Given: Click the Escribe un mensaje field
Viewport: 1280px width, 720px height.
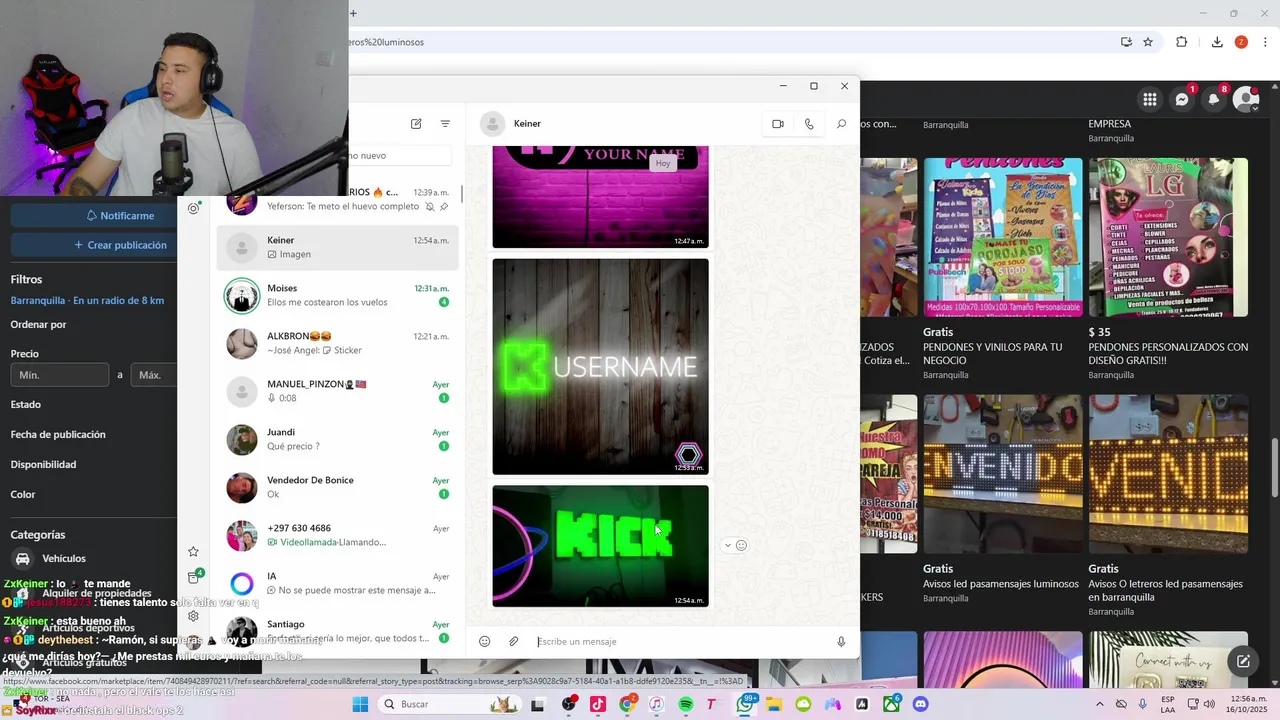Looking at the screenshot, I should tap(679, 642).
